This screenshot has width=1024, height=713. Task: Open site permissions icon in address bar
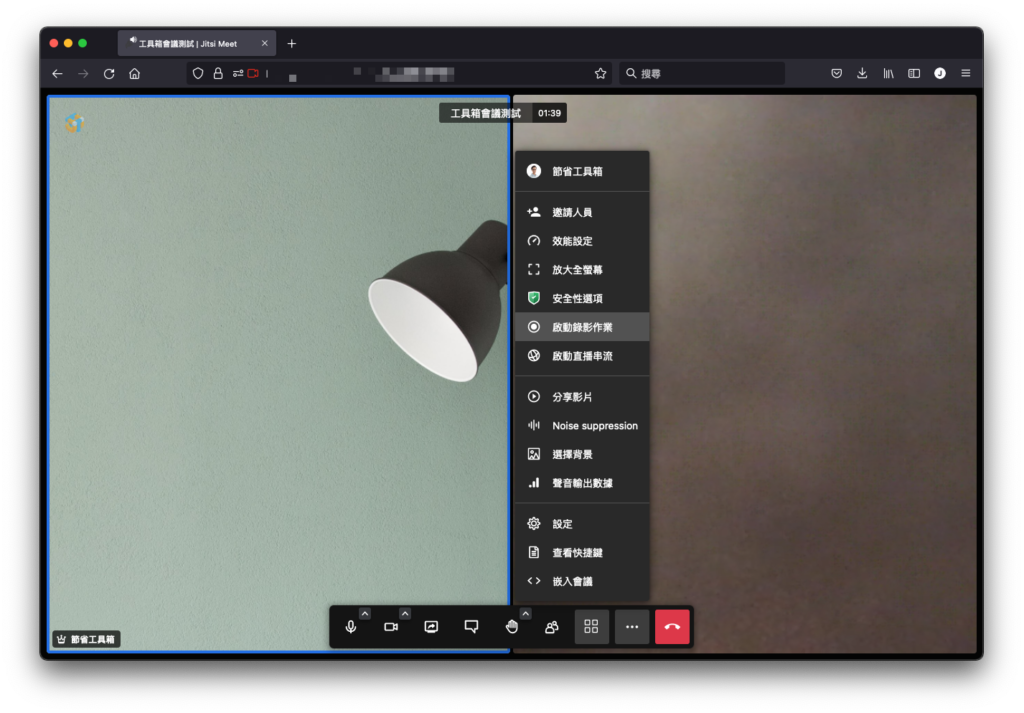(x=238, y=74)
